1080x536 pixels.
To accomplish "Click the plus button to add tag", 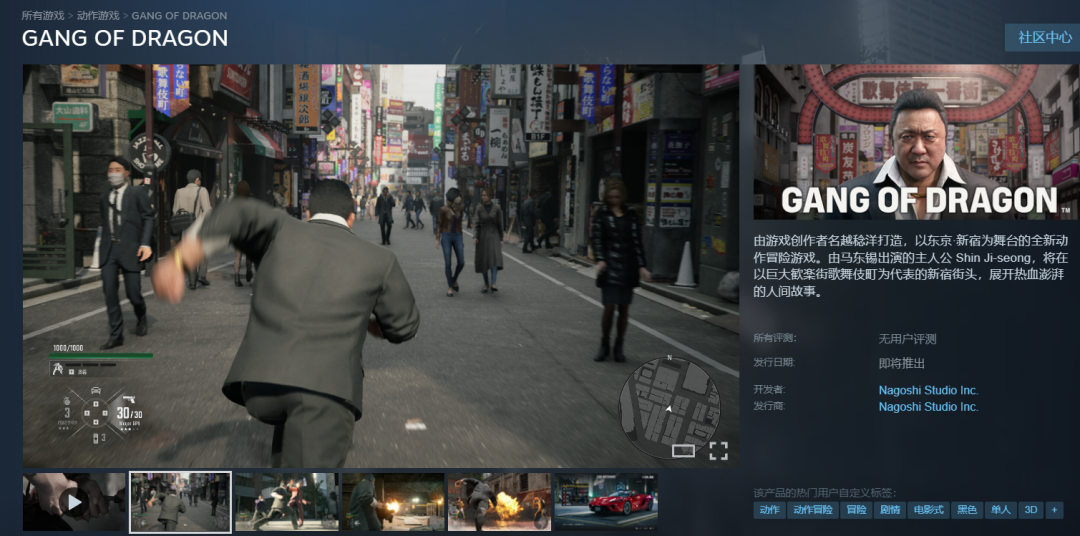I will point(1054,510).
